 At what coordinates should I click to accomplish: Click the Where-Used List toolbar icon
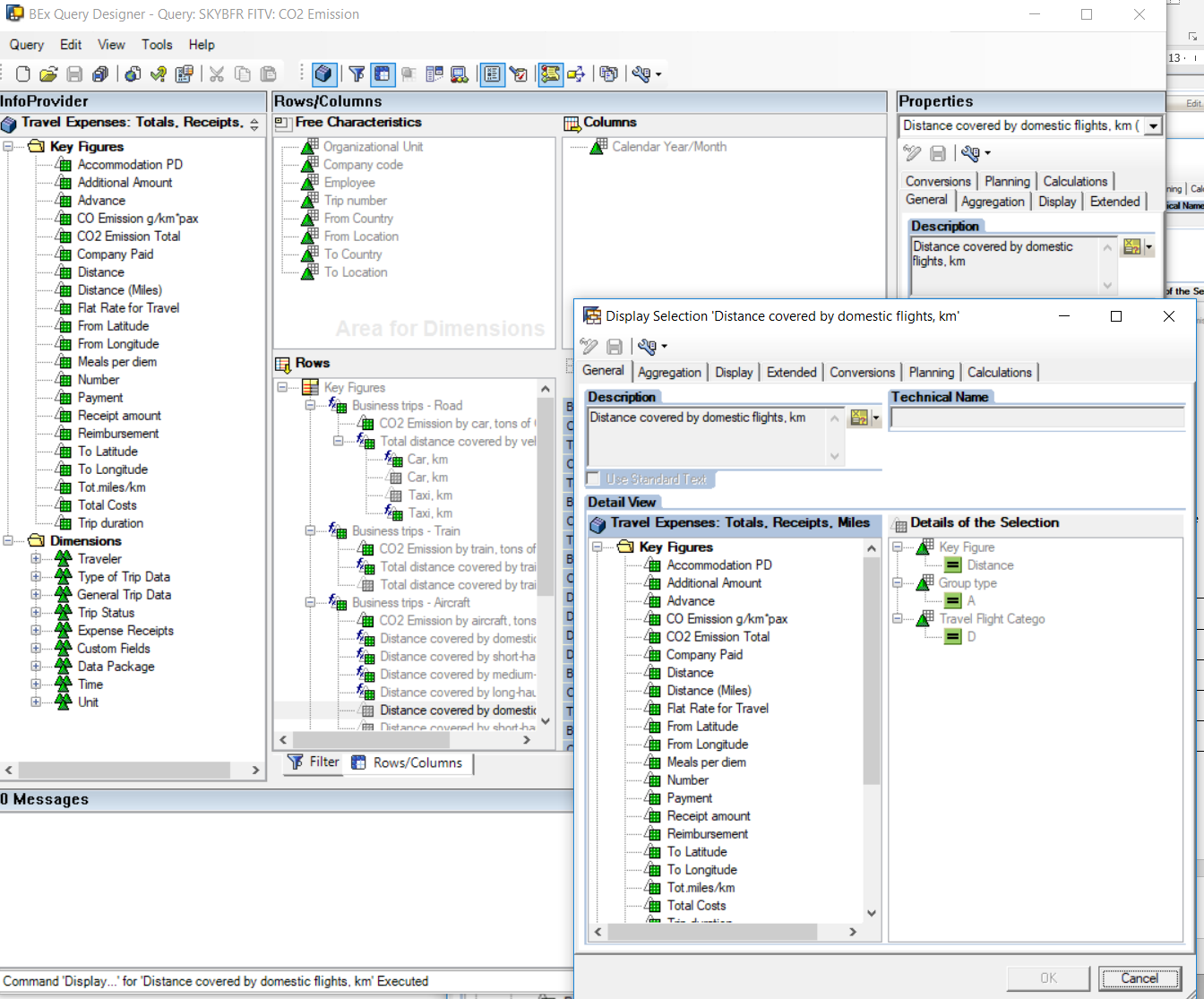(575, 74)
